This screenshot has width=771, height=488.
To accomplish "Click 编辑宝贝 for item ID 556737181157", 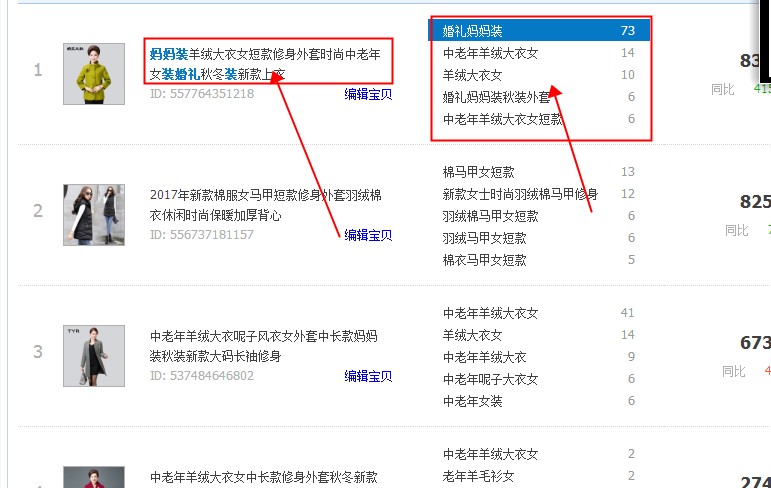I will 368,235.
